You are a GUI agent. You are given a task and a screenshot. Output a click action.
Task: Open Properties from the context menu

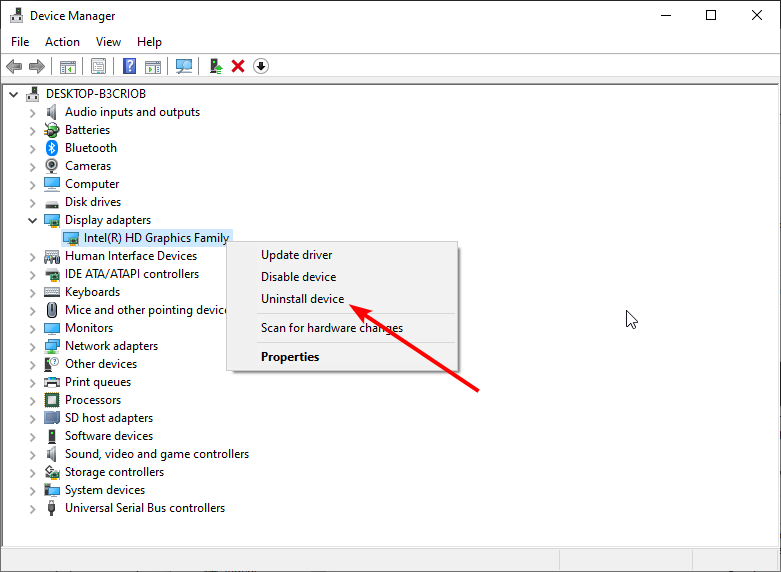(342, 357)
